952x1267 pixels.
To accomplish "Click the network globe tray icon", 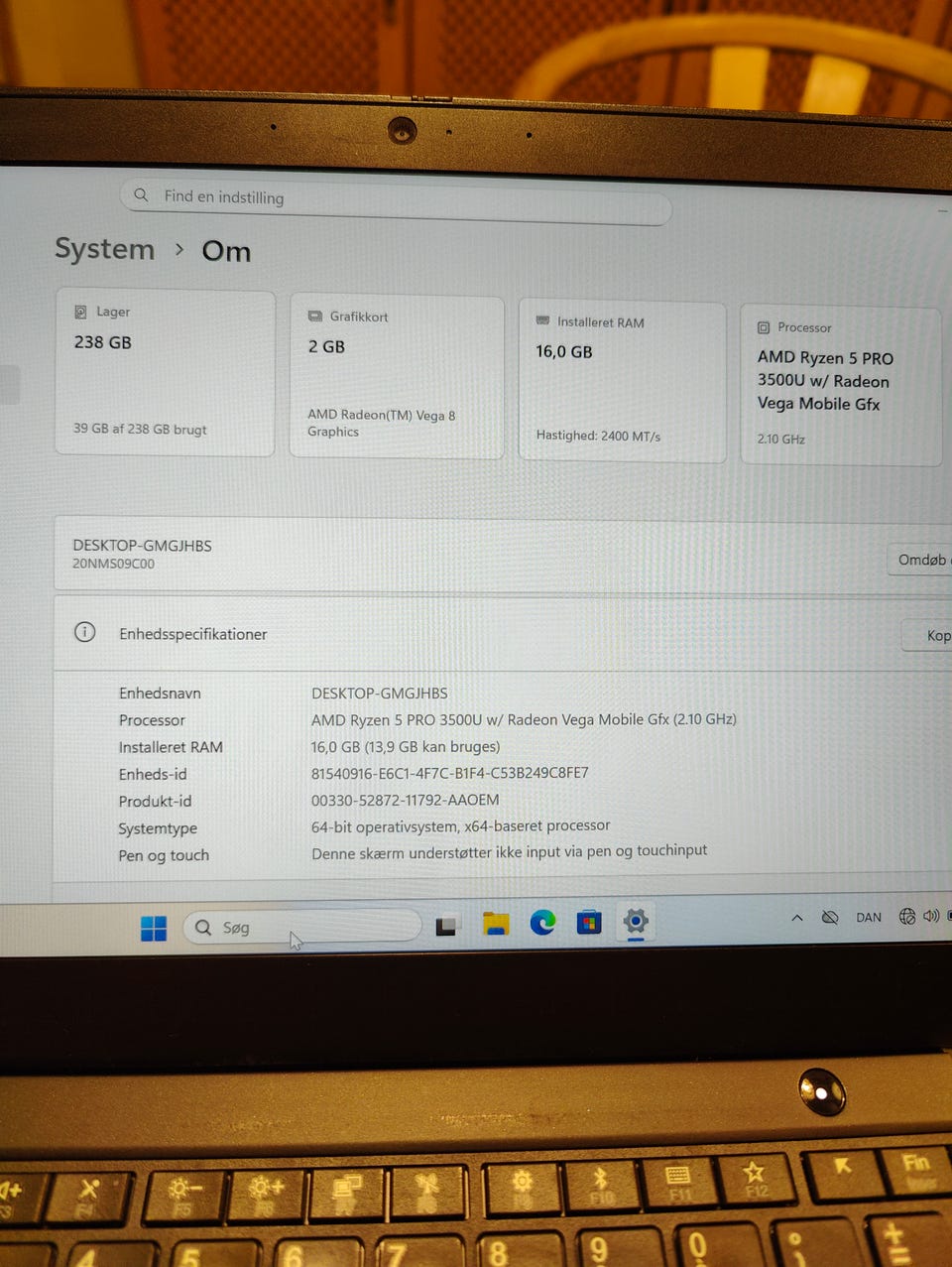I will click(x=906, y=916).
